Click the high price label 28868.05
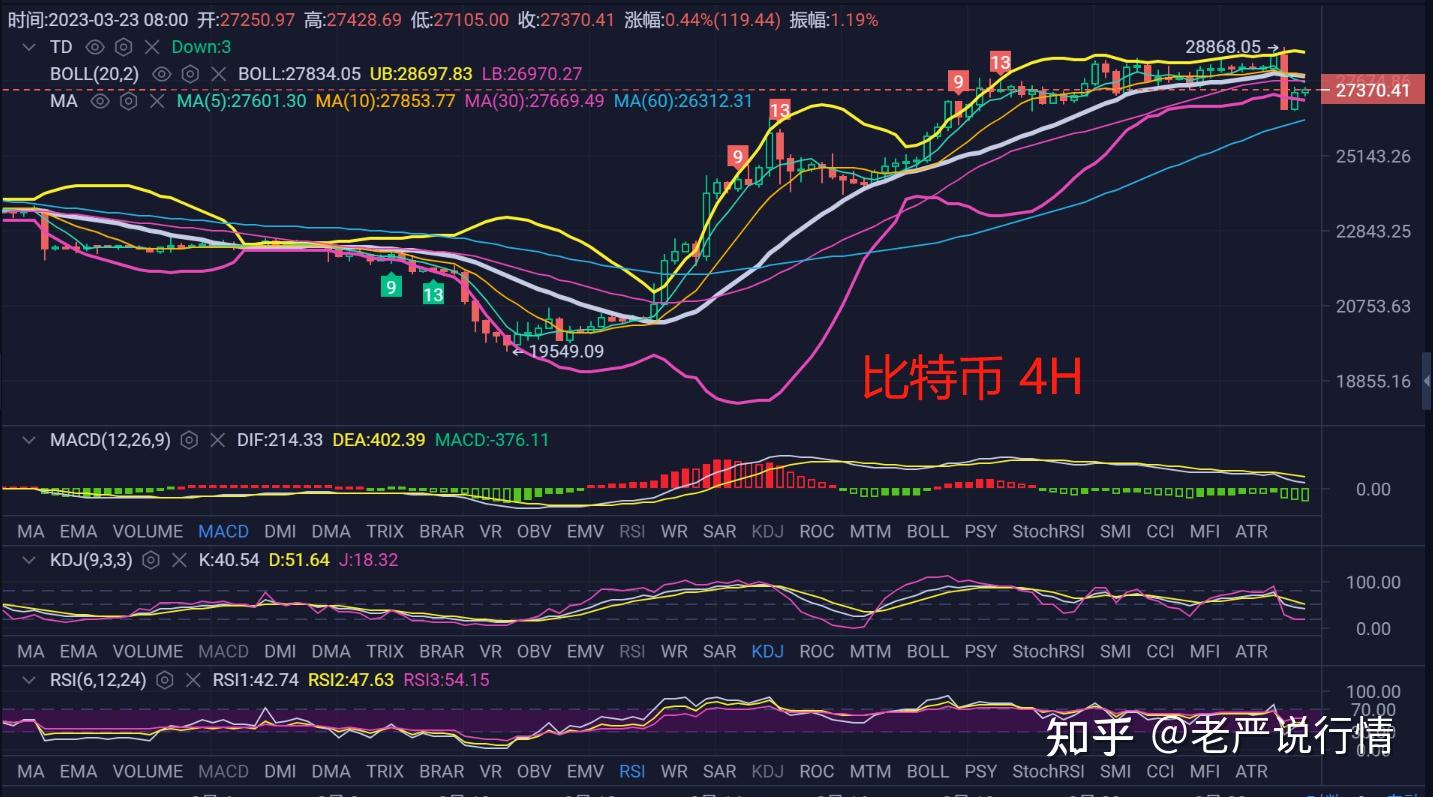The width and height of the screenshot is (1433, 797). 1223,47
